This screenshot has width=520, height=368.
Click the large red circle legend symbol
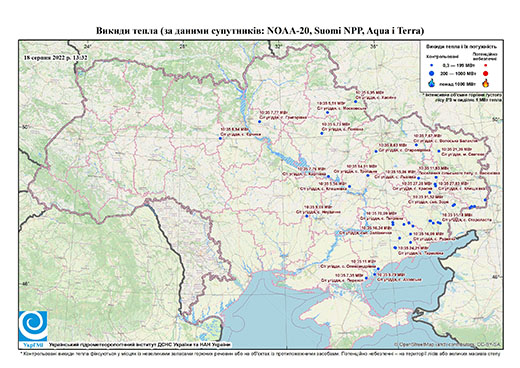pyautogui.click(x=485, y=74)
